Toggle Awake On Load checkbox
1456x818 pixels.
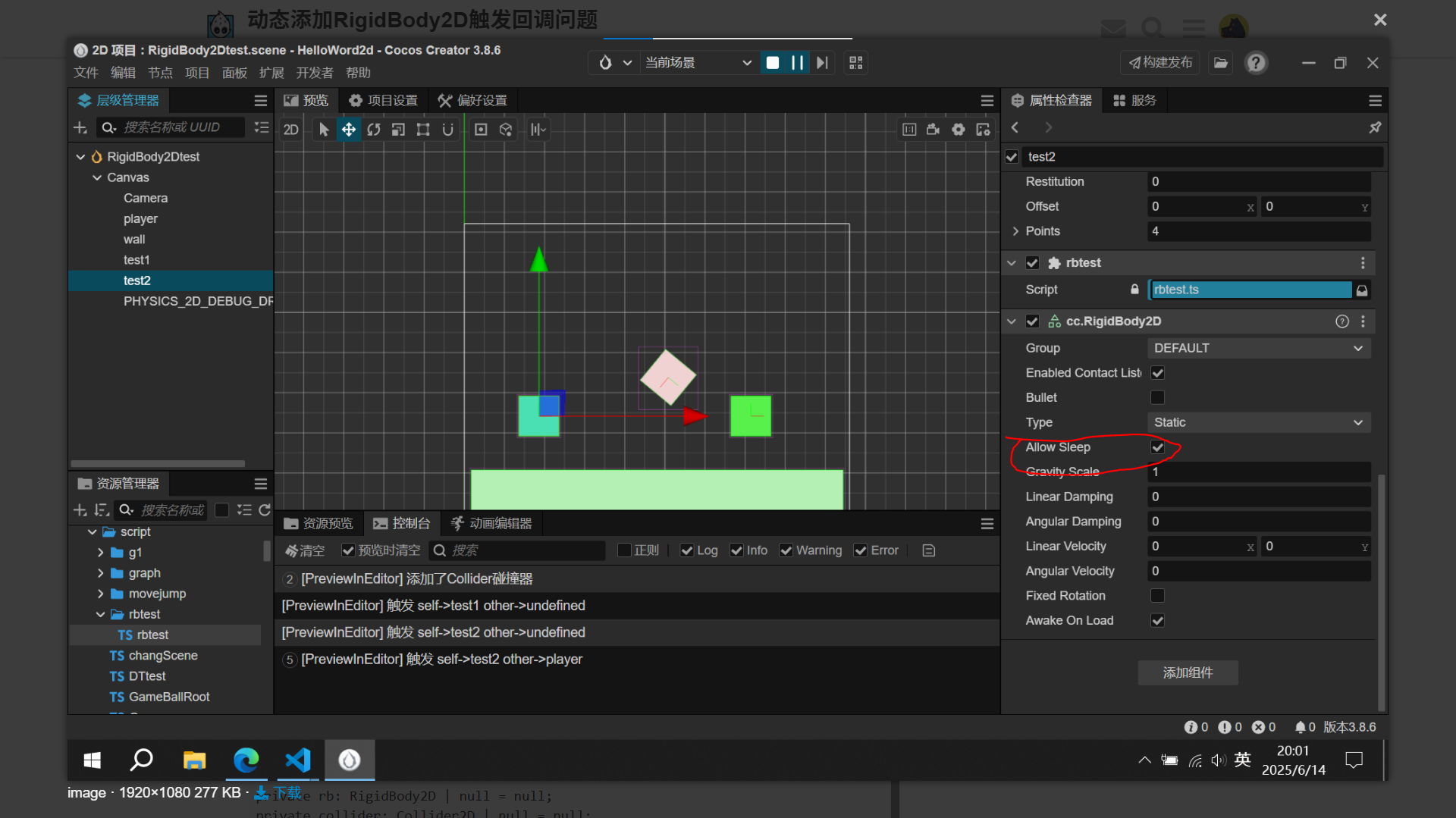pos(1157,621)
